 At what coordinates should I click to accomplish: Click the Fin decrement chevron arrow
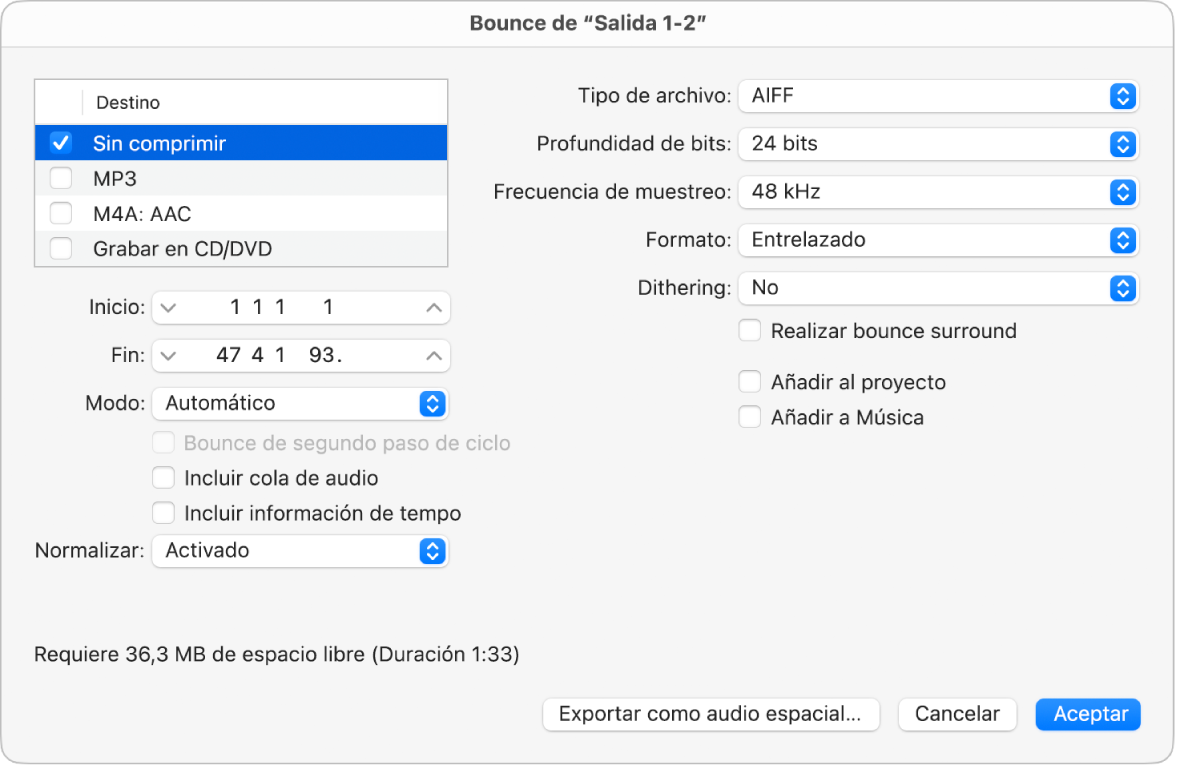point(168,355)
